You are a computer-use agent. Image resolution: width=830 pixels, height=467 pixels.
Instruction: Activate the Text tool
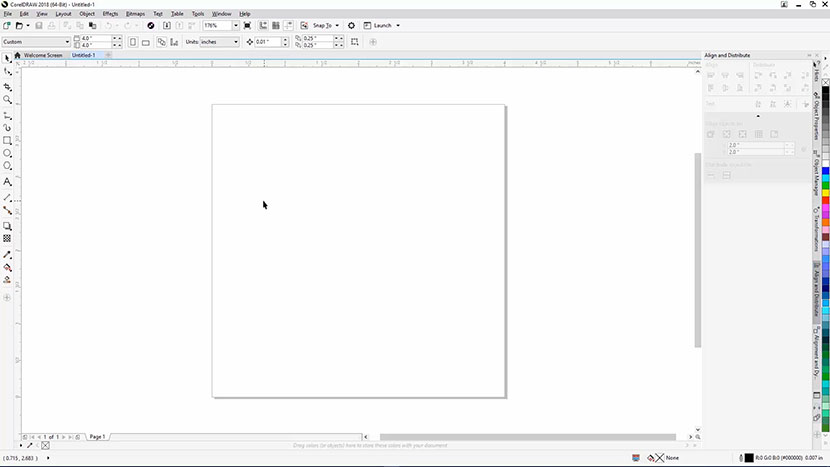pos(7,182)
